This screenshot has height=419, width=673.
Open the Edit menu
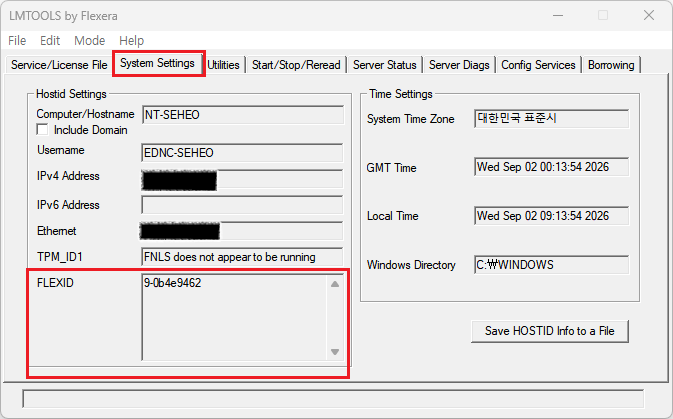click(x=50, y=40)
